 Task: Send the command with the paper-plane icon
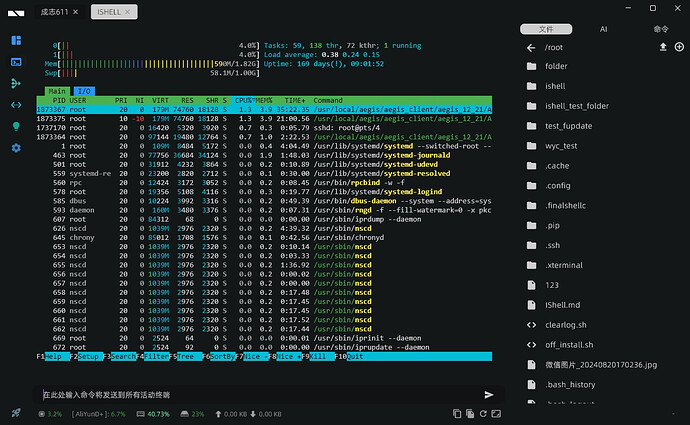(x=488, y=395)
